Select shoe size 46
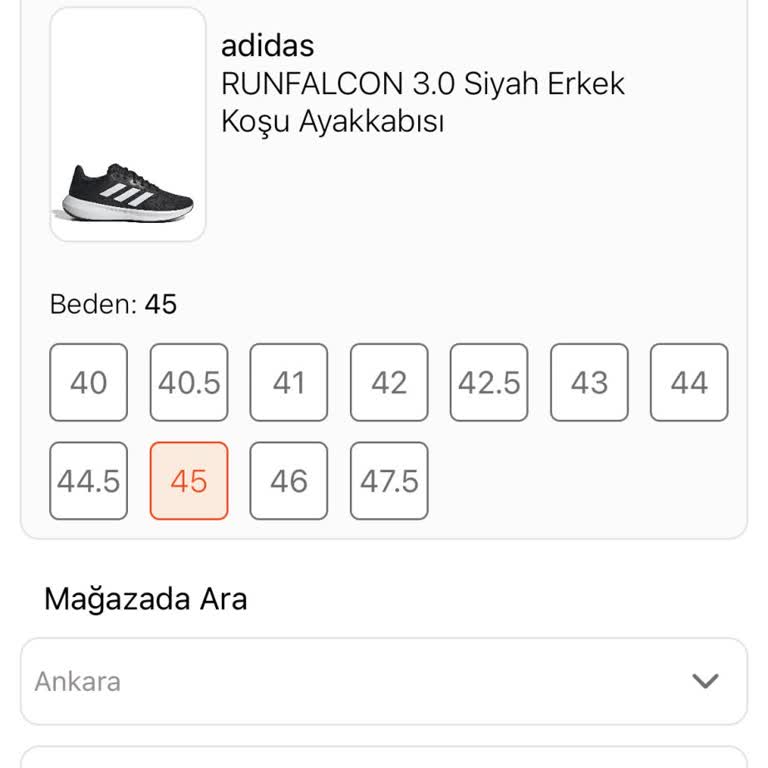 [x=289, y=481]
